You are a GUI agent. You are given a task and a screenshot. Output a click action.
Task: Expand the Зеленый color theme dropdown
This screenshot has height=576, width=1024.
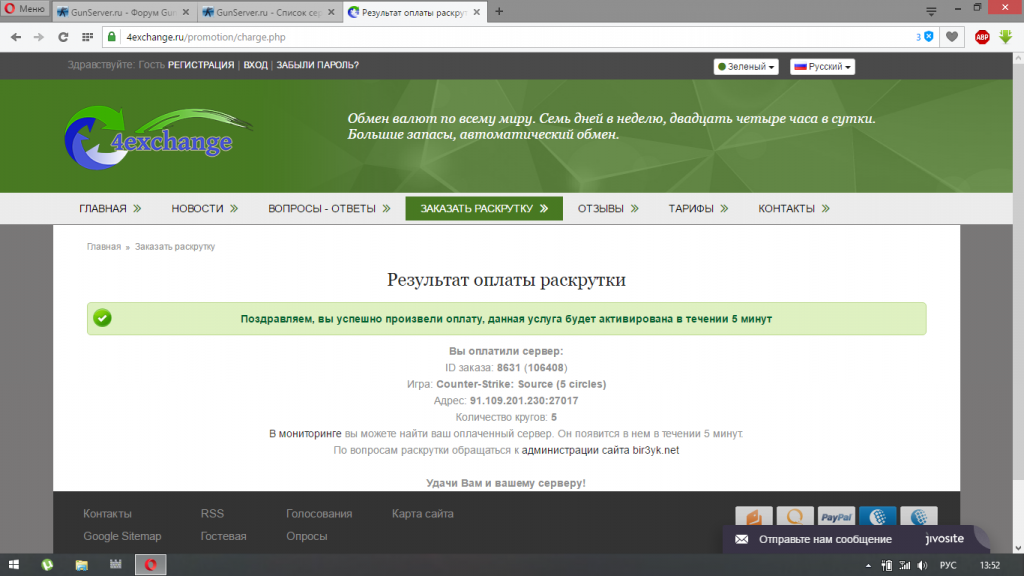coord(746,67)
